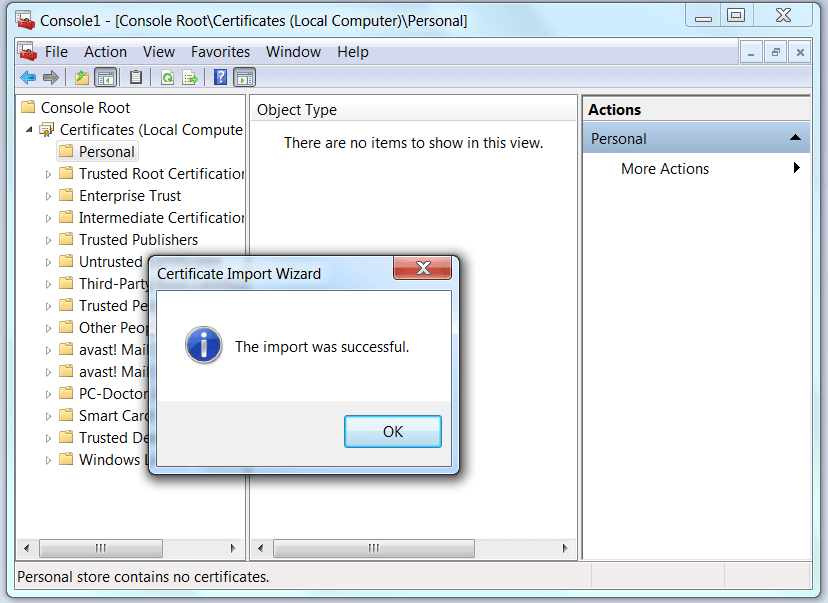The image size is (828, 603).
Task: Click the blue information icon in the dialog
Action: tap(203, 345)
